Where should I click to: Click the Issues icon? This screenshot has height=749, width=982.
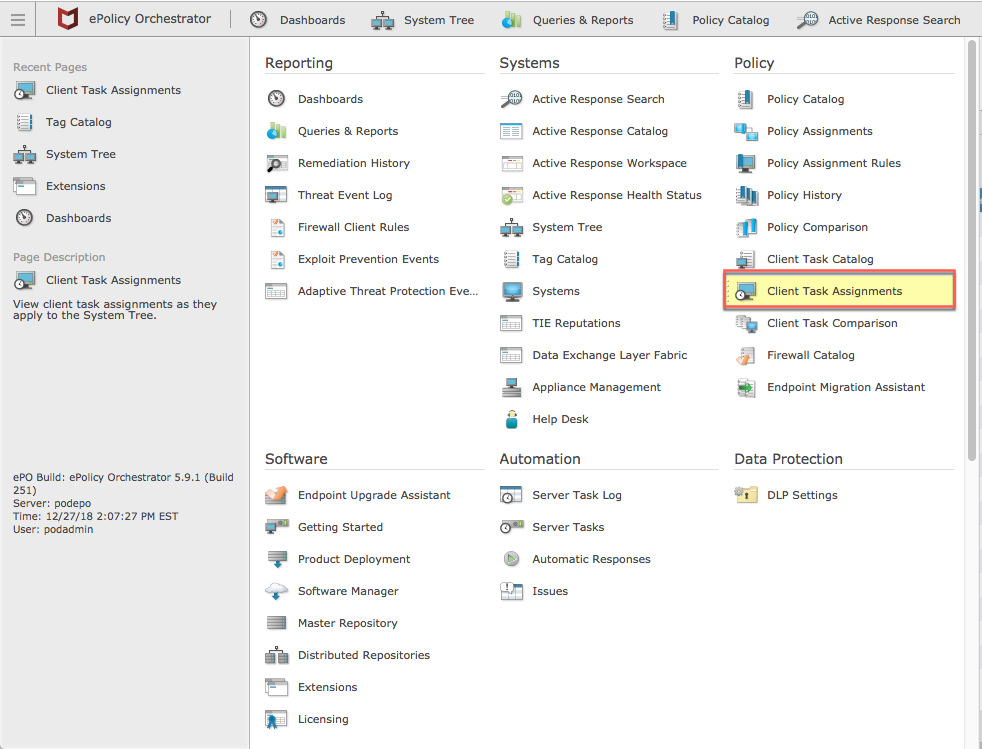(x=511, y=591)
